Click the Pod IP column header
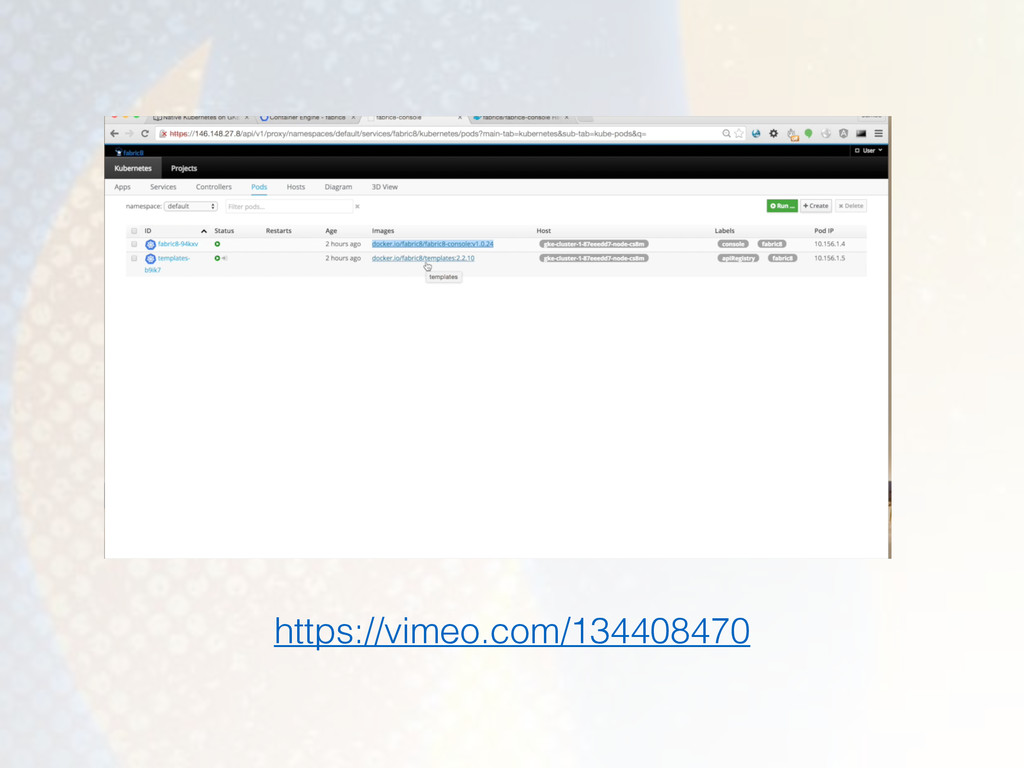1024x768 pixels. [x=824, y=231]
